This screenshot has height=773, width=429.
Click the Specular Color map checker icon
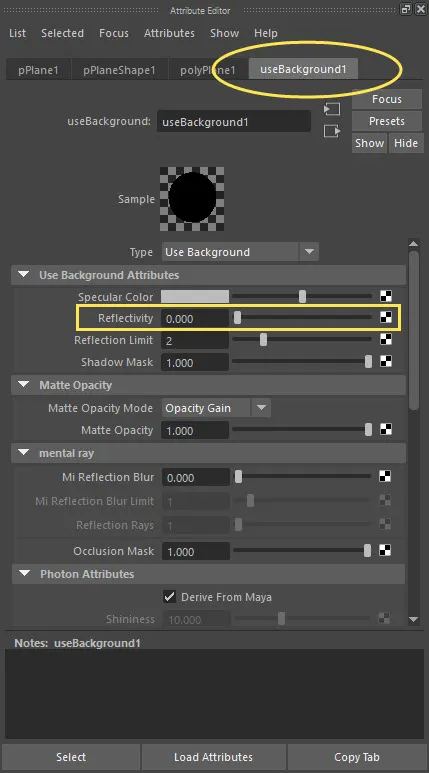[386, 296]
